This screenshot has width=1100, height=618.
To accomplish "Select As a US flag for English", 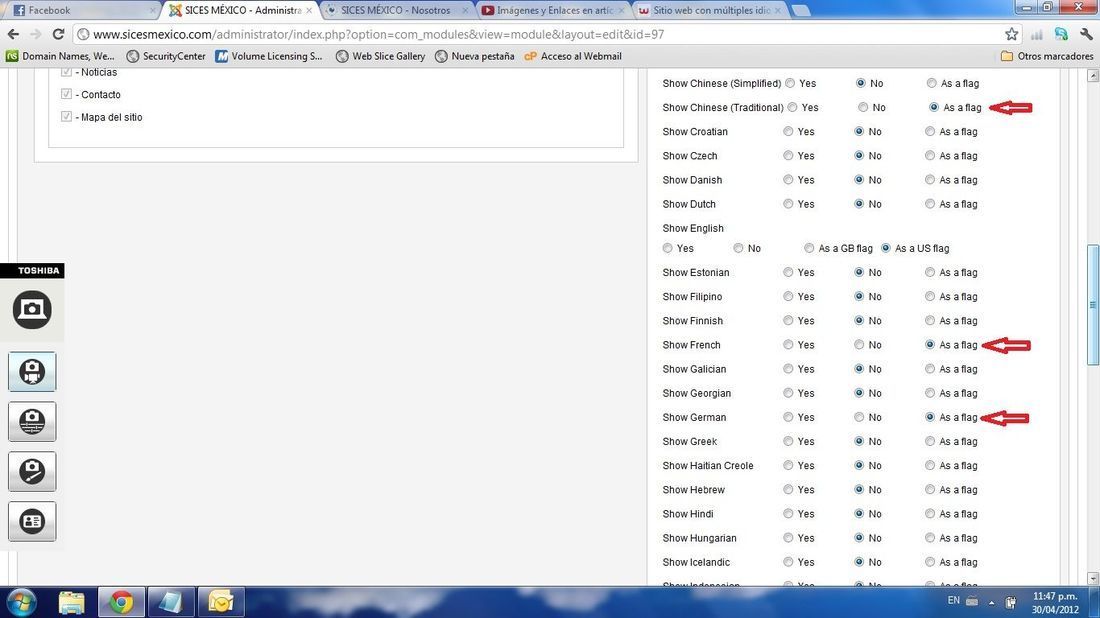I will click(885, 248).
